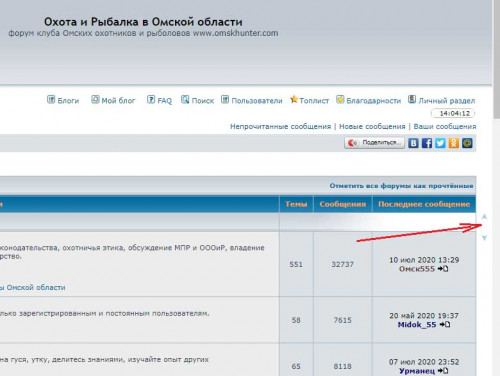The image size is (500, 376).
Task: Click the Поделиться share button
Action: tap(374, 143)
